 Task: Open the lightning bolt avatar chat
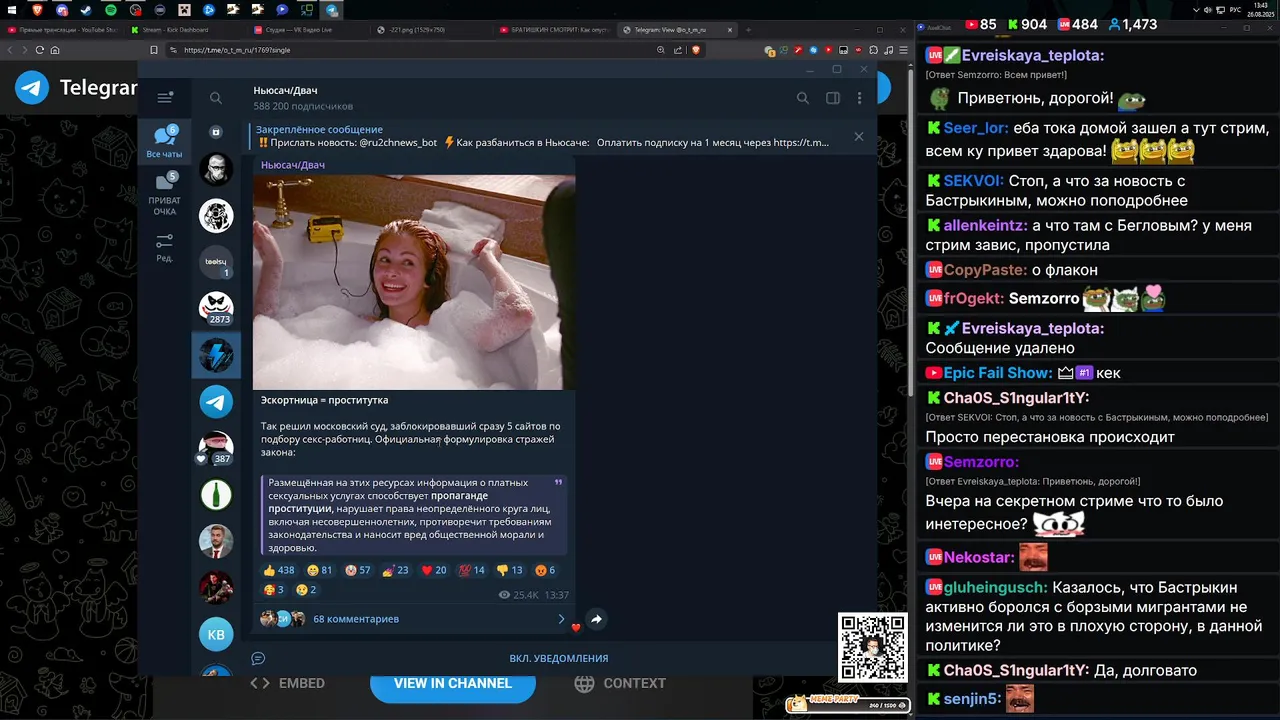point(216,355)
